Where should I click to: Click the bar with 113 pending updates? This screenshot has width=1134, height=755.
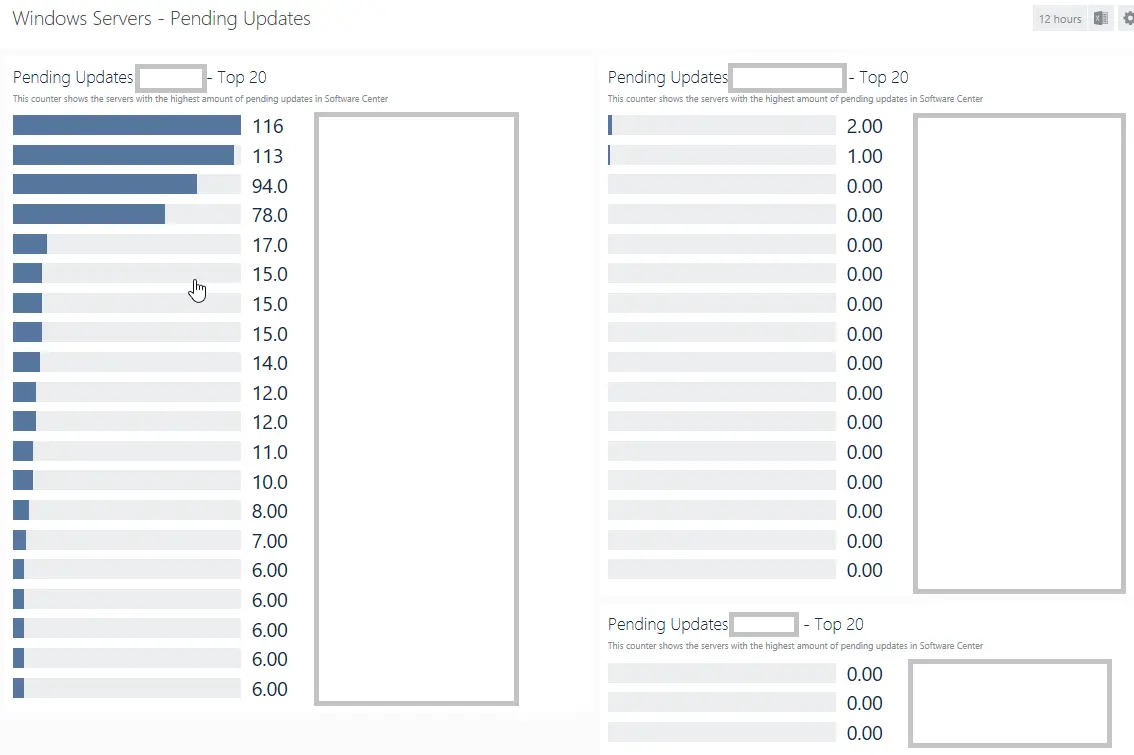click(x=127, y=155)
